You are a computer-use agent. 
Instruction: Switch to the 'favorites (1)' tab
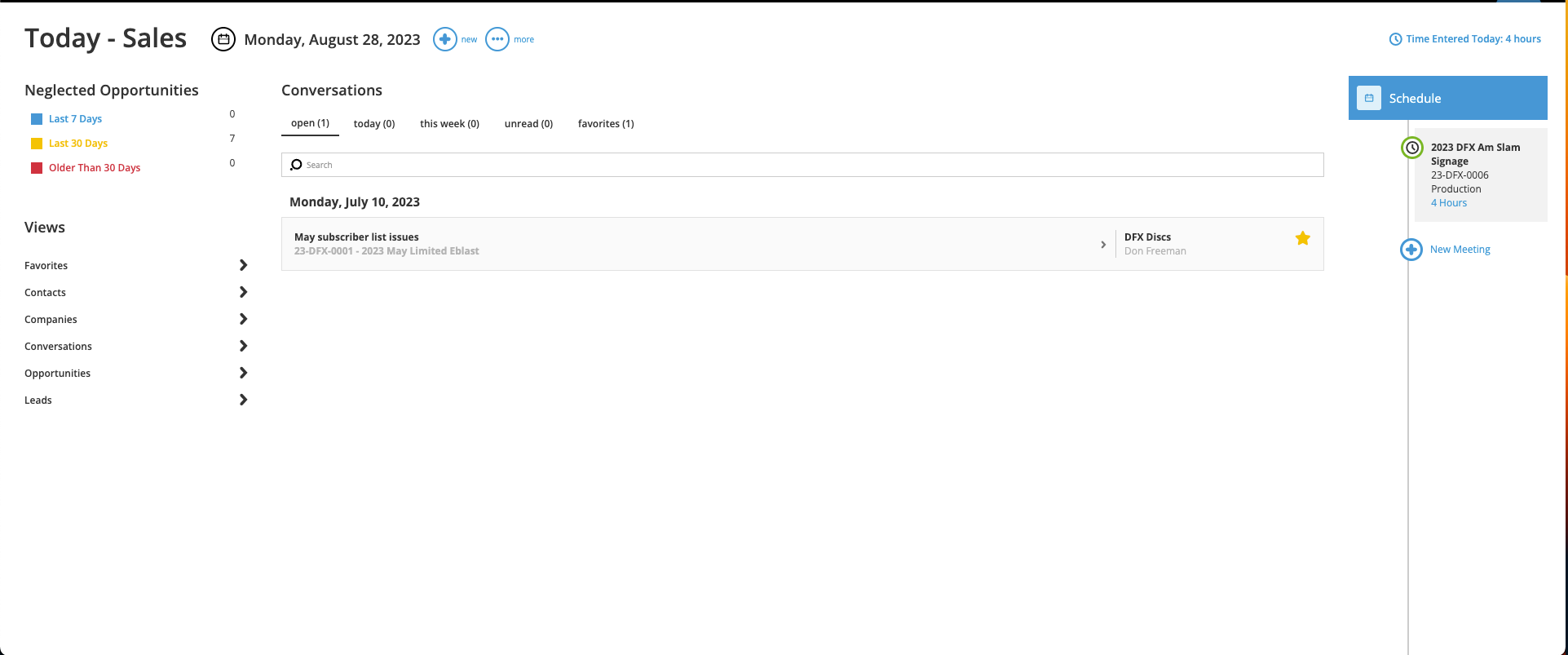click(606, 124)
